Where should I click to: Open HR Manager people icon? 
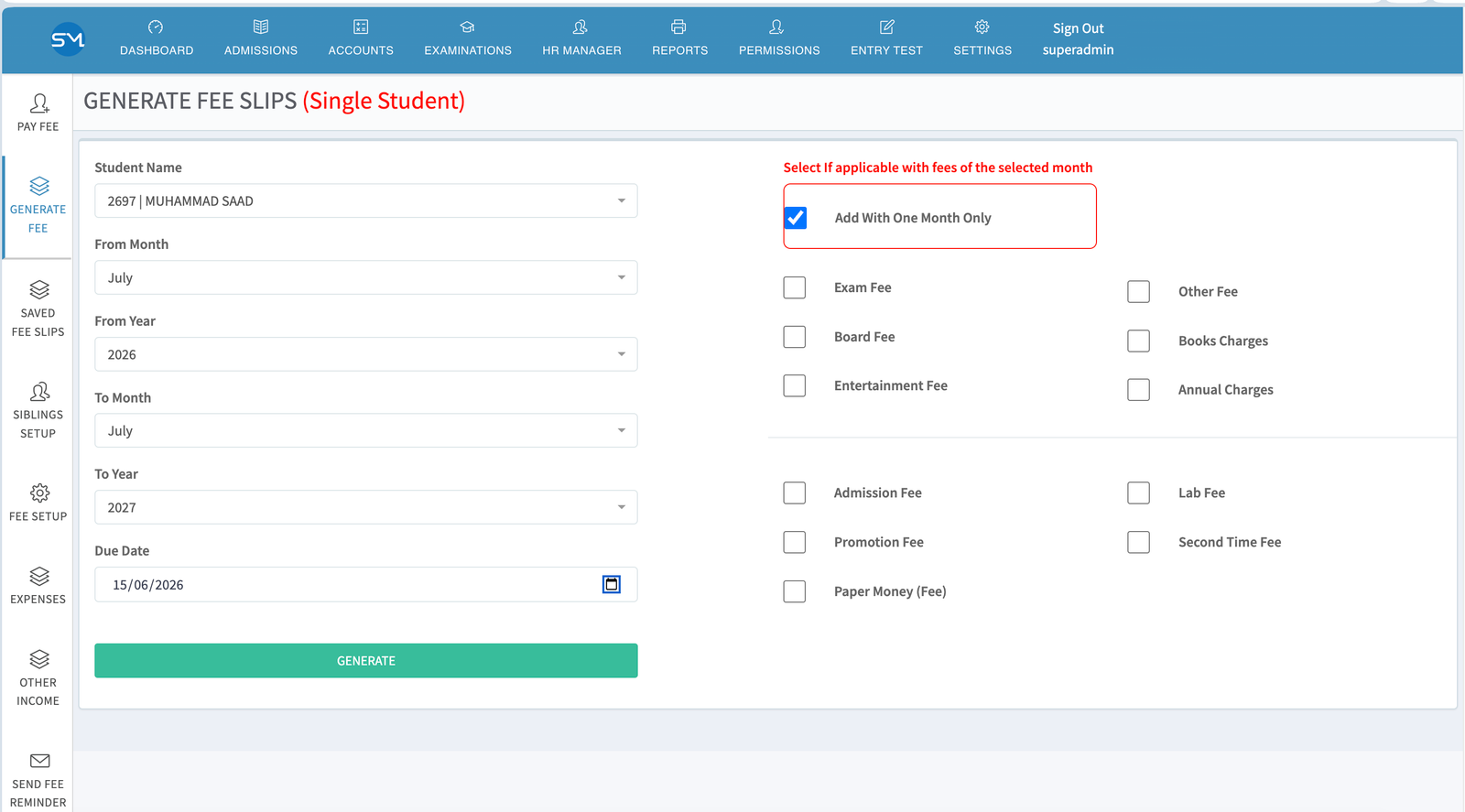(581, 27)
